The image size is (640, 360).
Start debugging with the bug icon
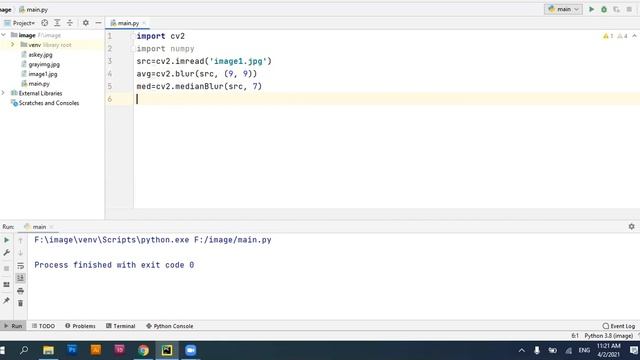(604, 9)
